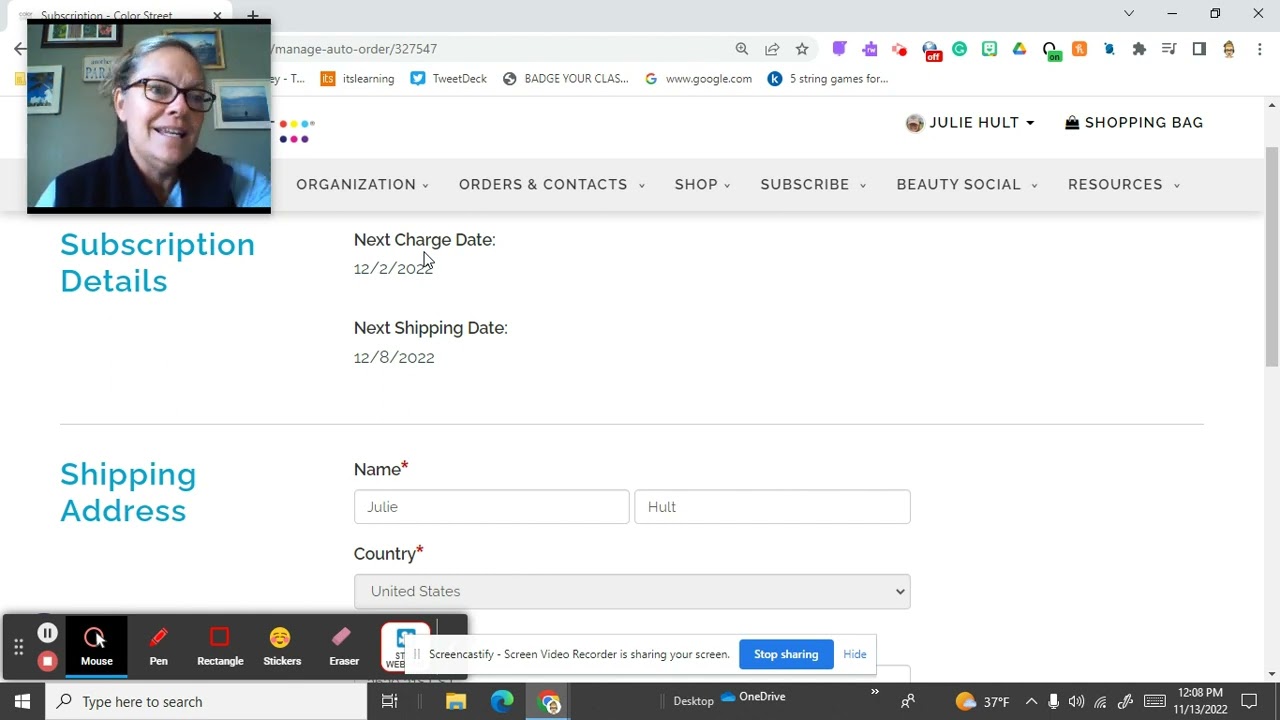
Task: Open the www.google.com bookmark
Action: click(x=698, y=78)
